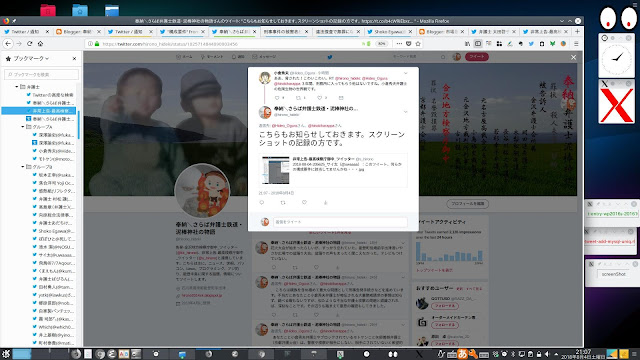Close the Shoko Egawa tab
The width and height of the screenshot is (640, 360).
point(410,31)
